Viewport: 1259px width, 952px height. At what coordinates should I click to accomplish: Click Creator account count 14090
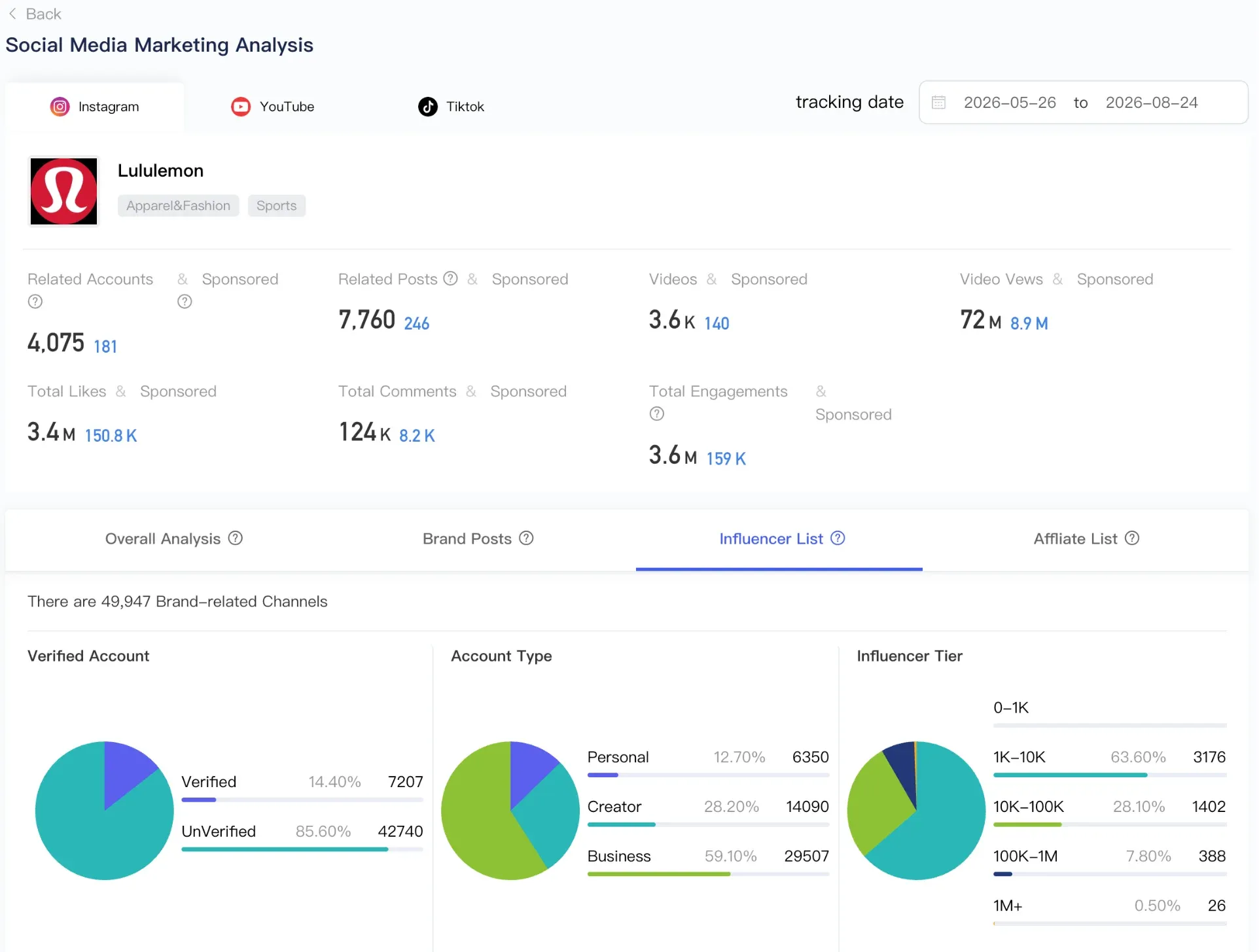(x=807, y=807)
